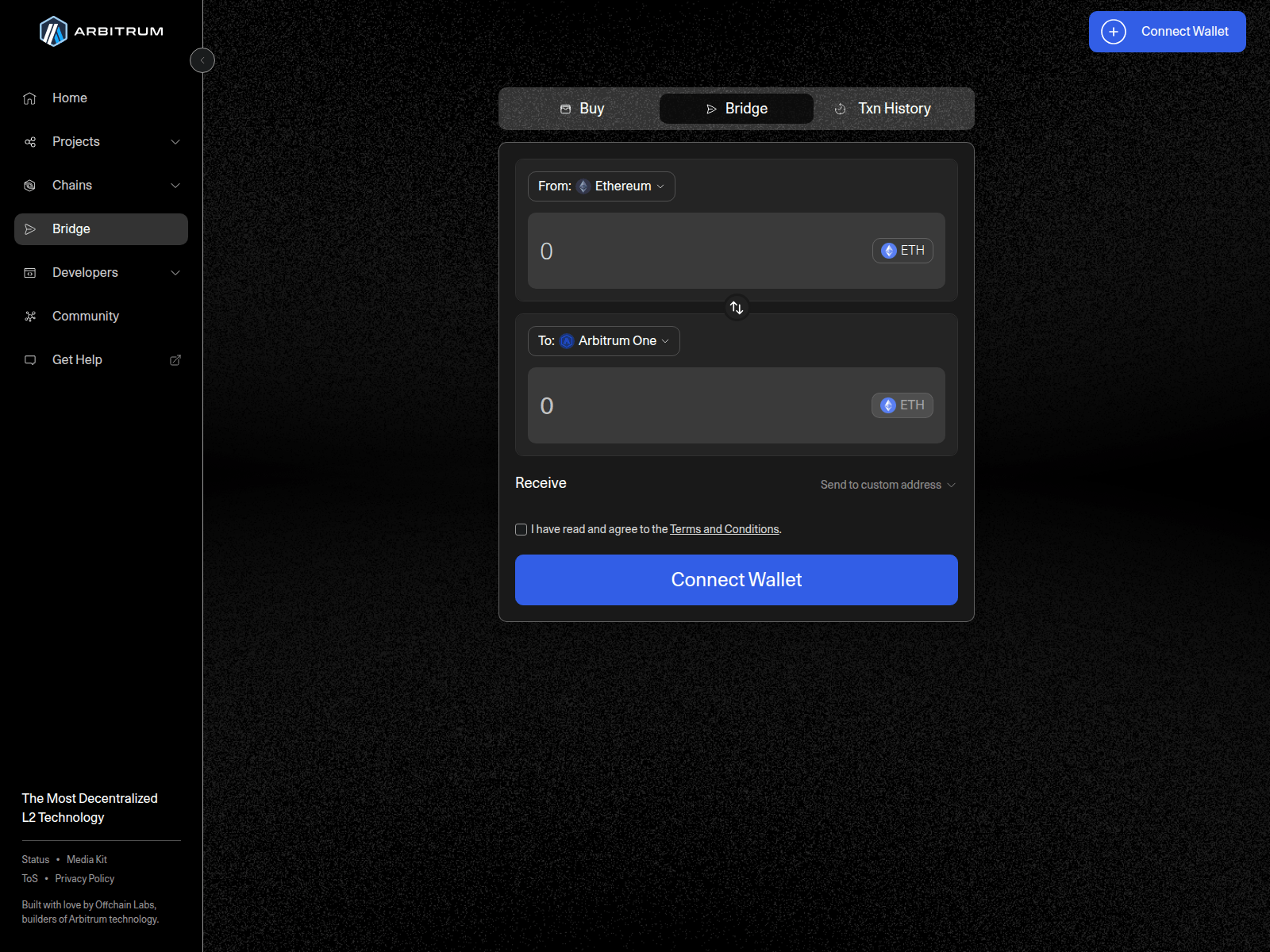Click the Ethereum logo in From selector
1270x952 pixels.
583,186
